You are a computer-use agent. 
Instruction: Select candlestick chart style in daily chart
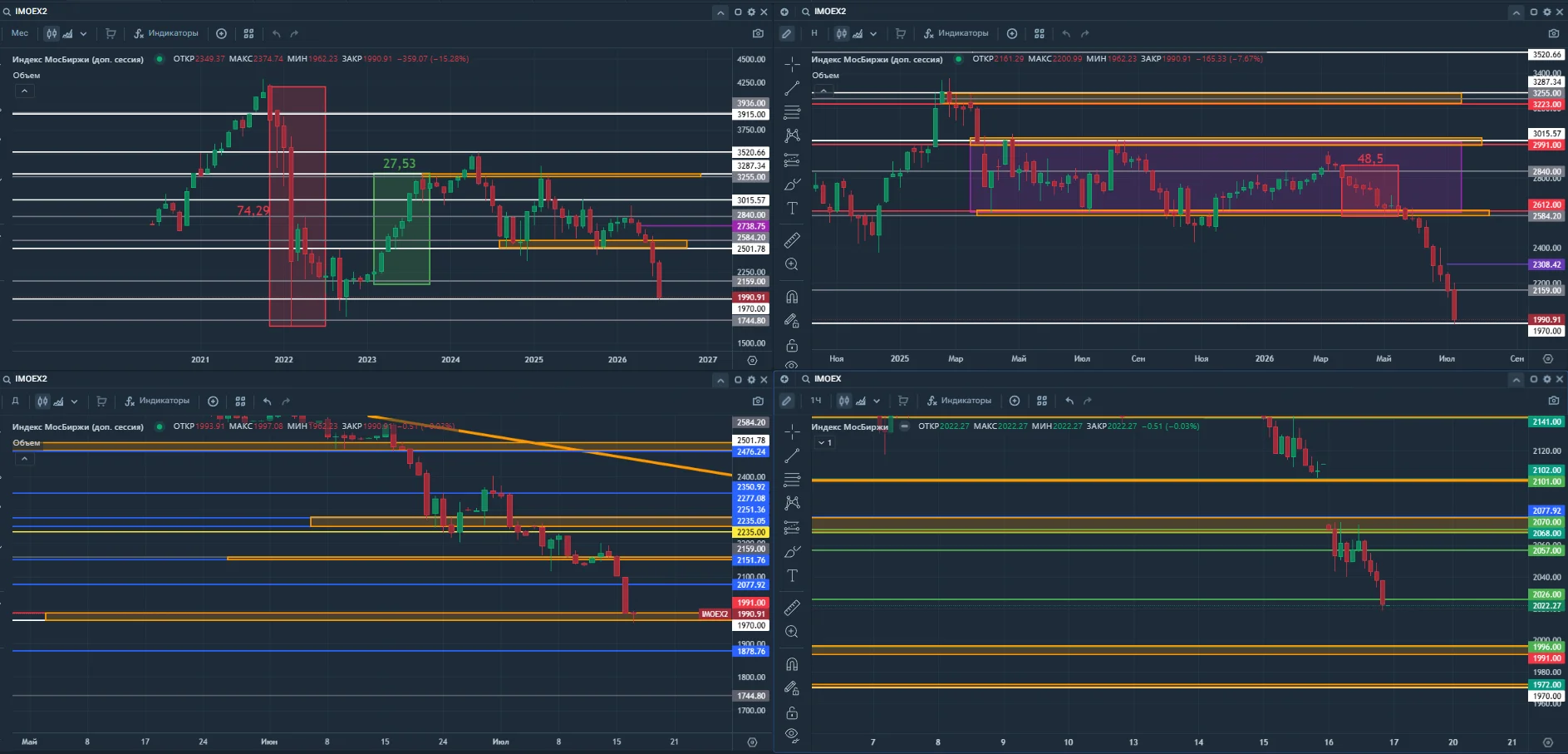(42, 401)
